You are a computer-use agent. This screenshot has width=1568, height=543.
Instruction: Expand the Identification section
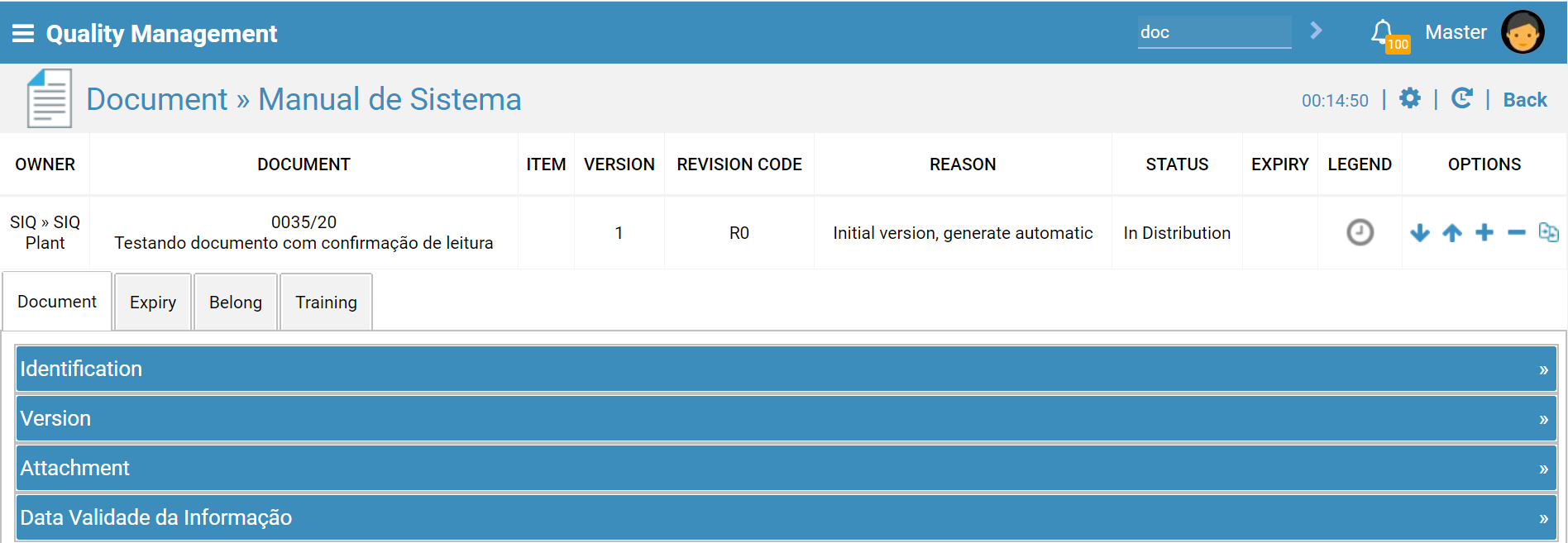click(x=786, y=369)
